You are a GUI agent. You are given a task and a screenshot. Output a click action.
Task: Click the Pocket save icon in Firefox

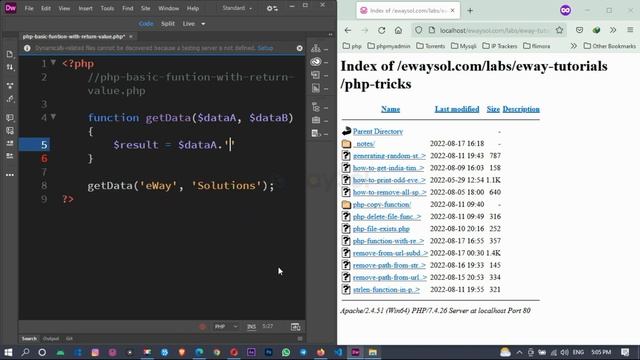(580, 30)
